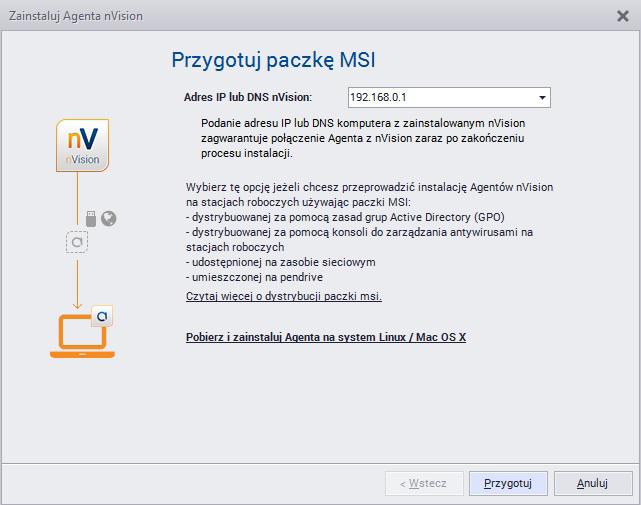This screenshot has width=641, height=505.
Task: Open Czytaj więcej o dystrybucji paczki msi link
Action: (284, 296)
